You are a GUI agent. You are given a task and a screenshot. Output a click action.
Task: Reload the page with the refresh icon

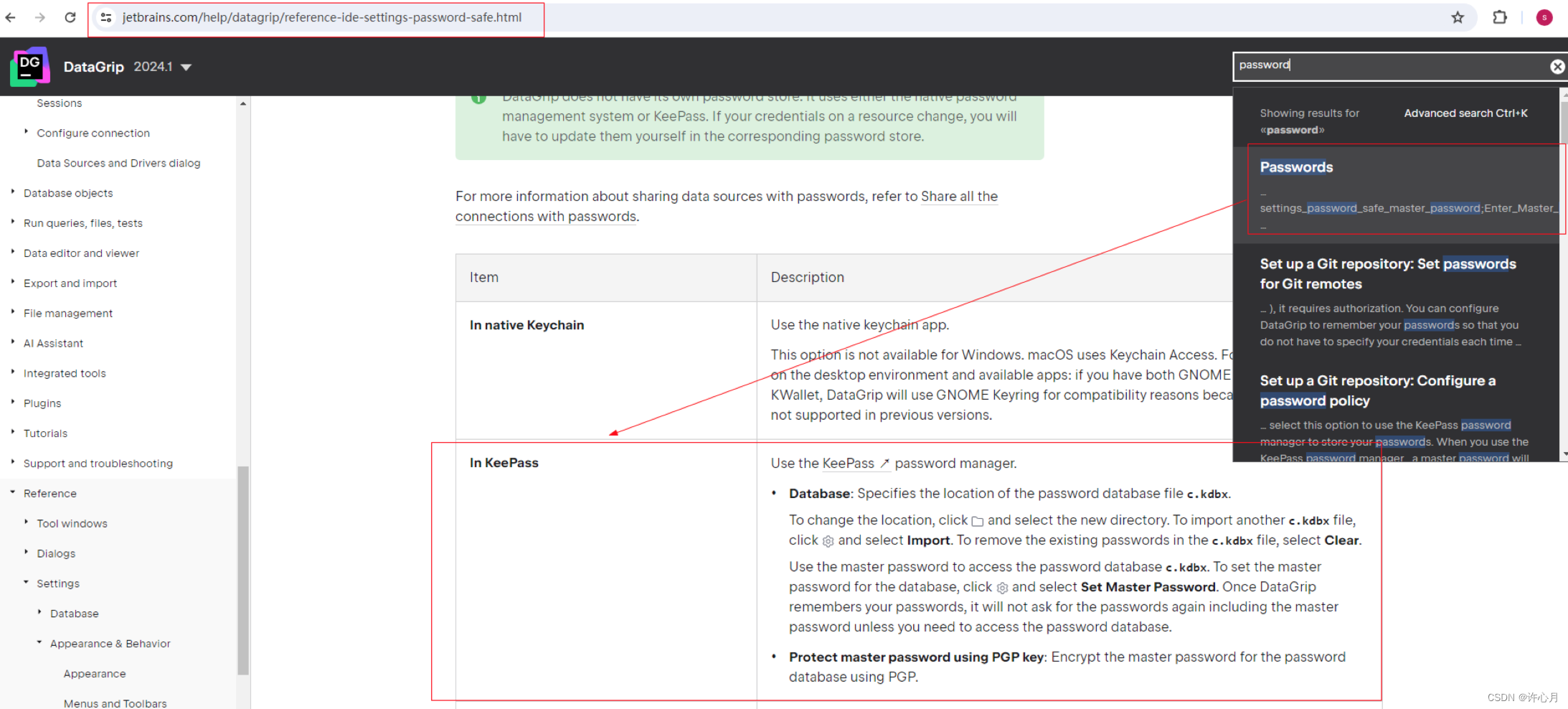[x=70, y=17]
